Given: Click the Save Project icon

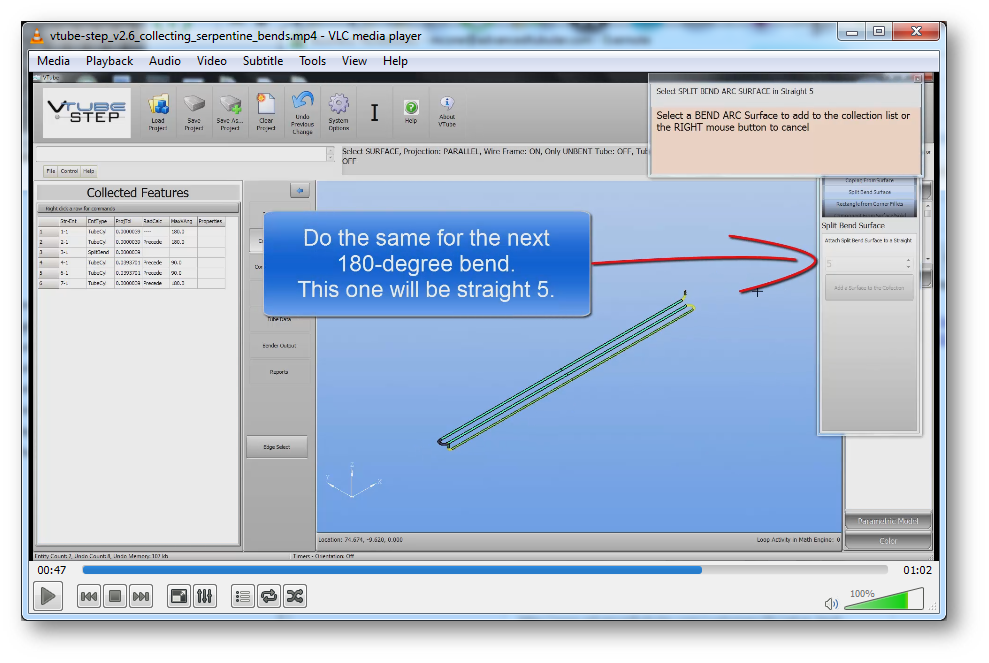Looking at the screenshot, I should click(194, 112).
